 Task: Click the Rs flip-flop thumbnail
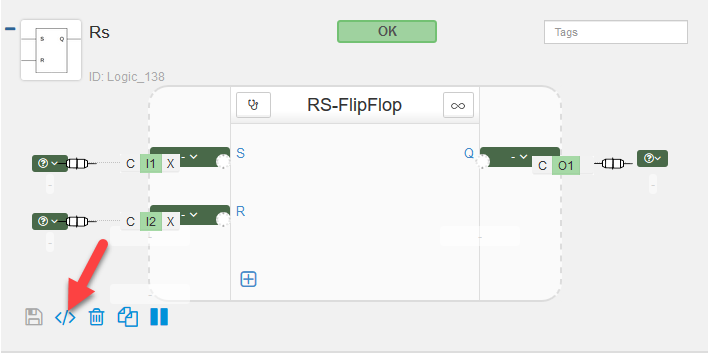click(x=51, y=50)
